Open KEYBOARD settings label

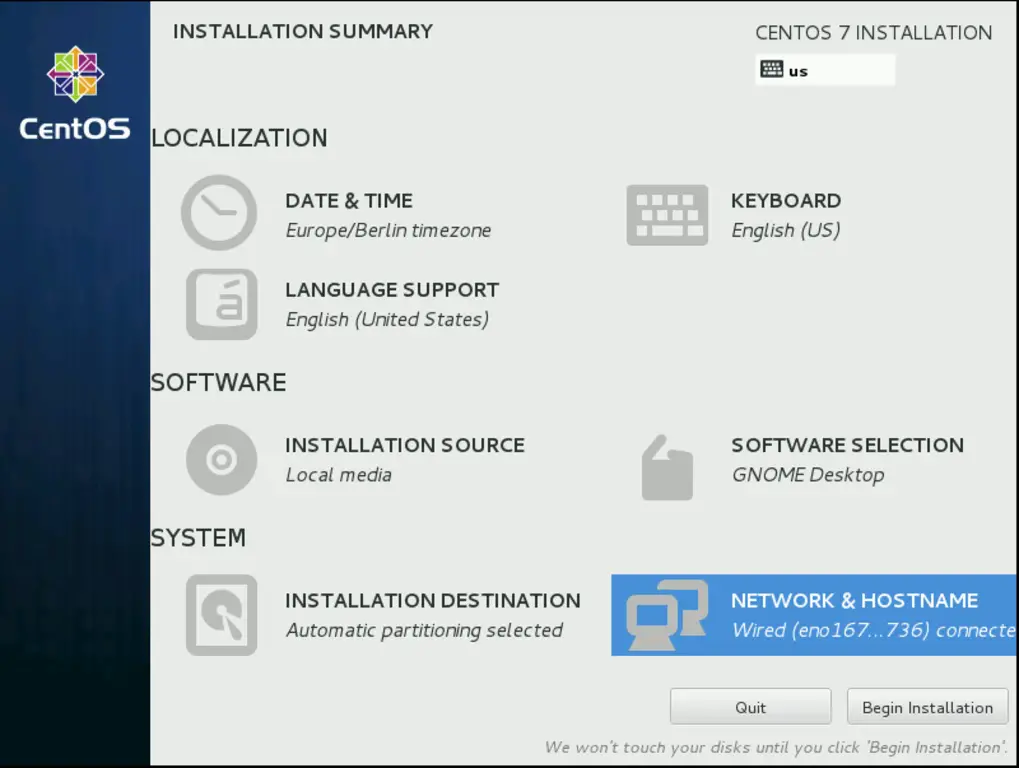(x=786, y=201)
